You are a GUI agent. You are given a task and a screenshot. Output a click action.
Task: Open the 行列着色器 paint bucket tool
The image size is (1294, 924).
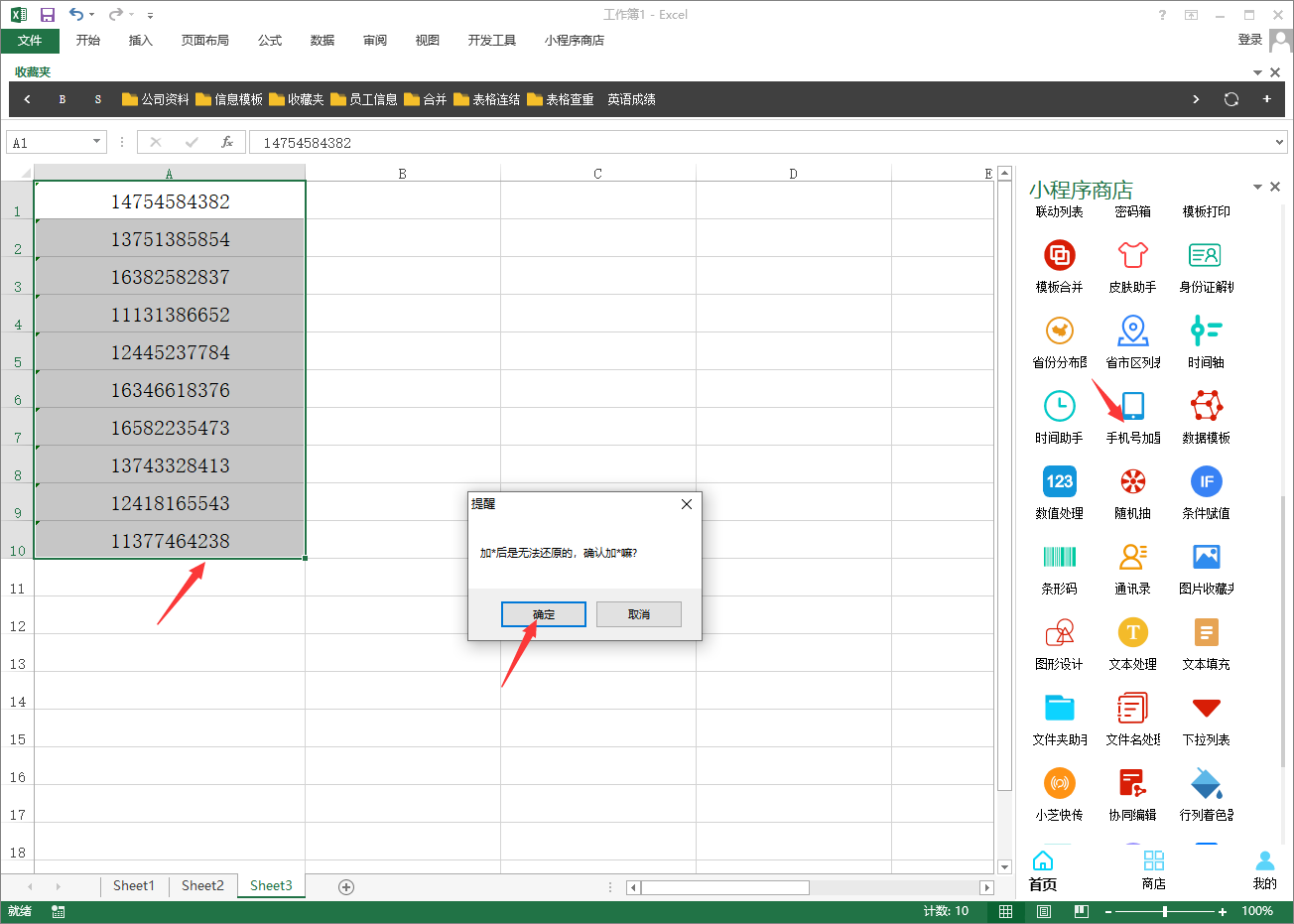(1206, 784)
